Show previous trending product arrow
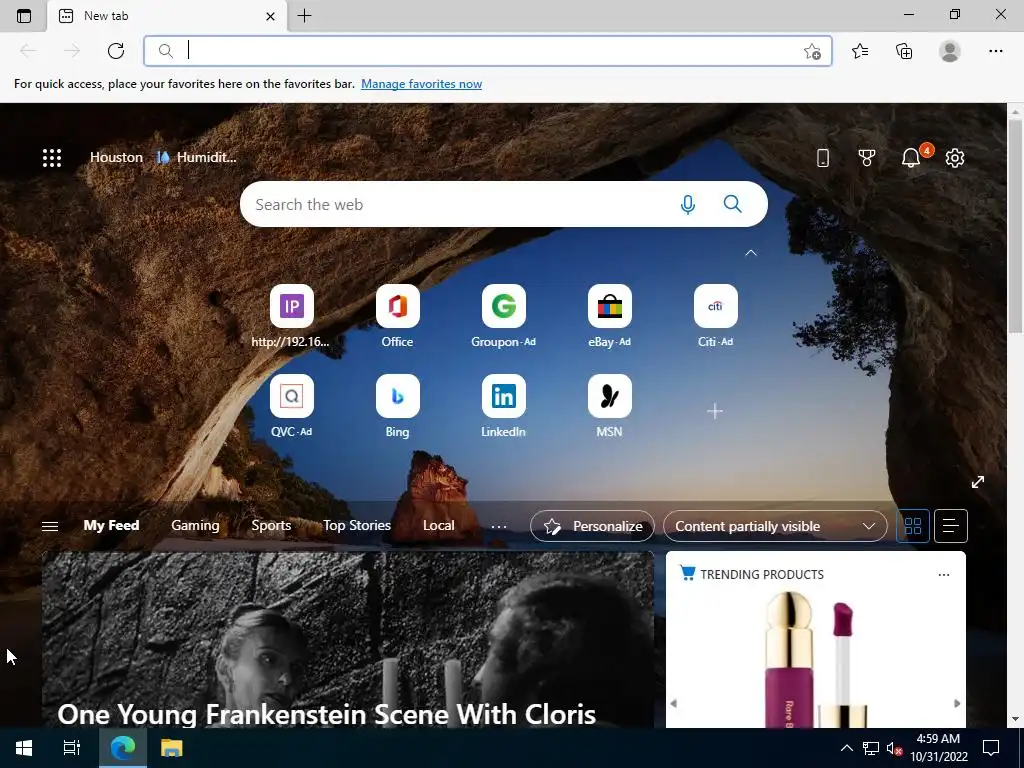 [673, 703]
